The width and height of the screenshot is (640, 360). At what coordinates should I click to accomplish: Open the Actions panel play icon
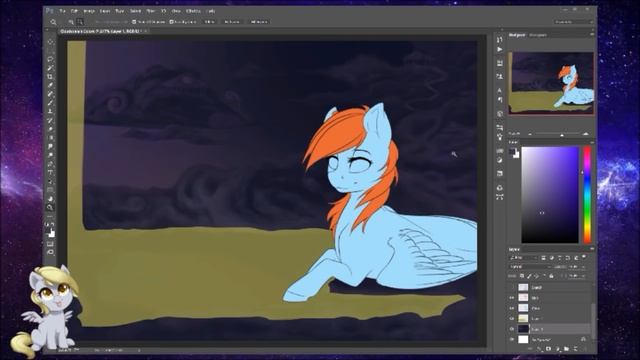(x=500, y=49)
